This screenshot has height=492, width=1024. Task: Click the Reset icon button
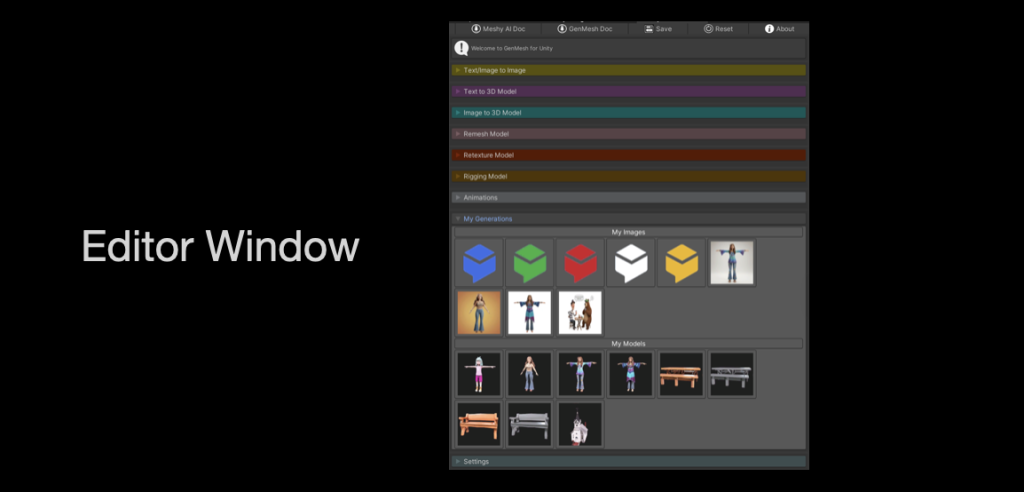[x=718, y=29]
